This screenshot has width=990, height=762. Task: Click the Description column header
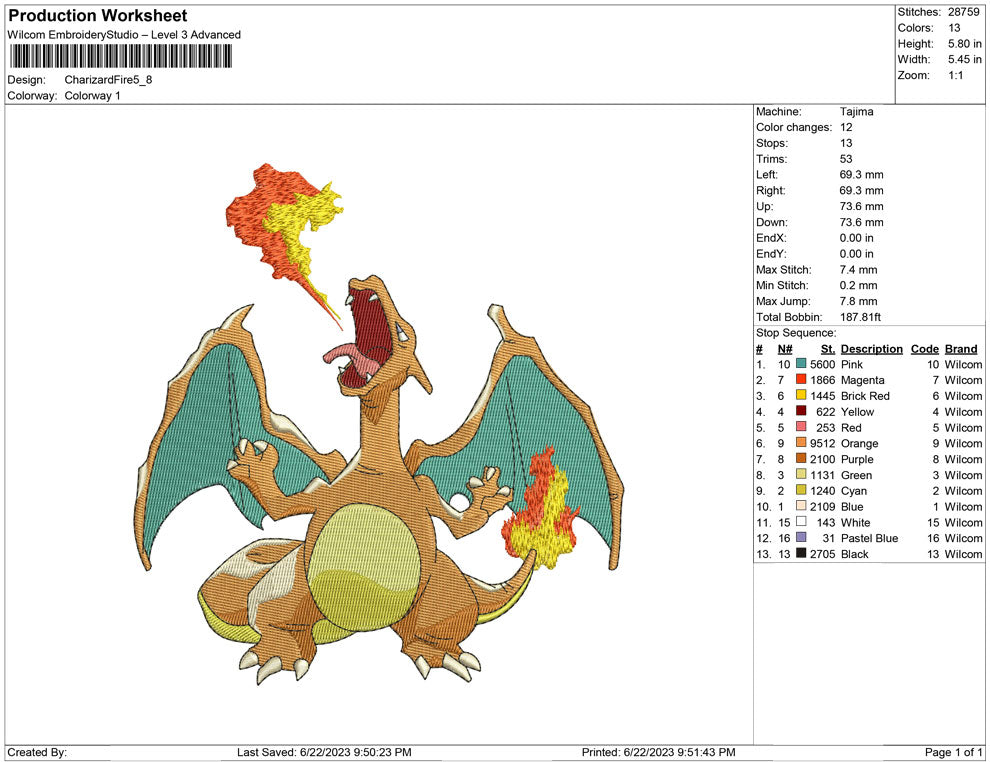coord(871,348)
